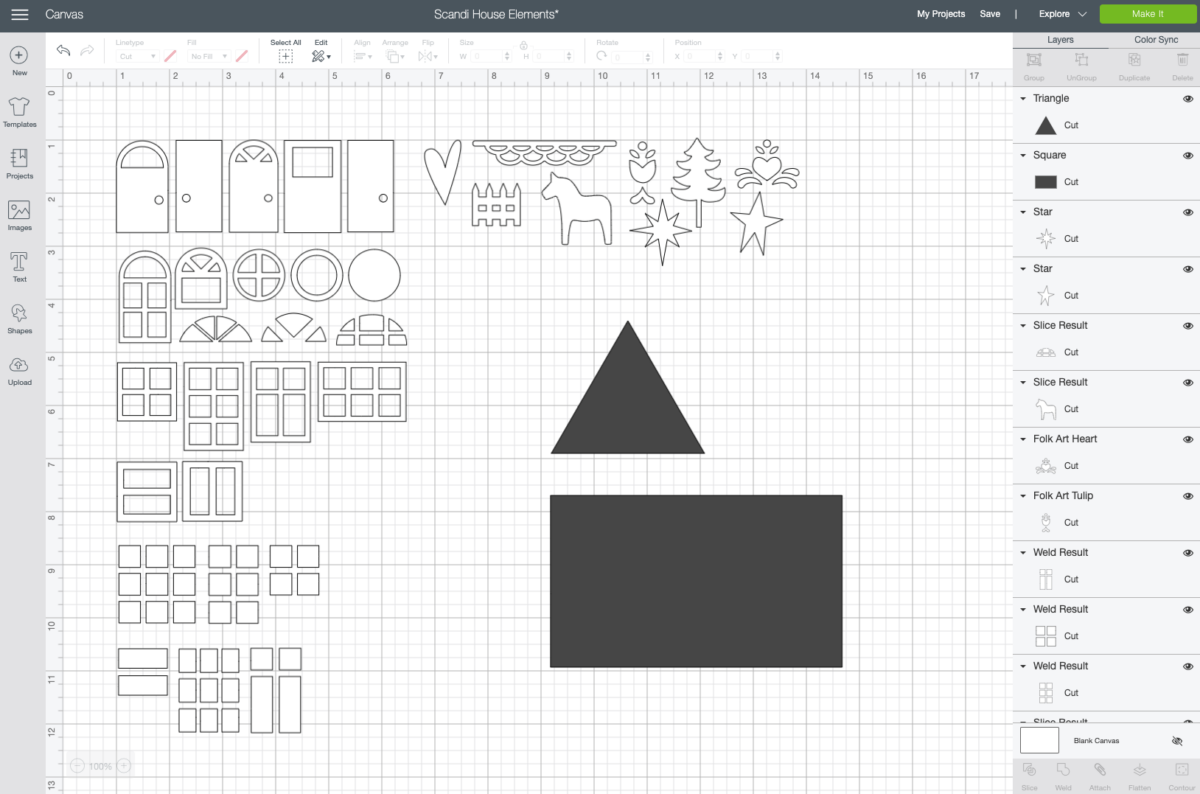Viewport: 1200px width, 794px height.
Task: Click the UnGroup icon
Action: [x=1081, y=61]
